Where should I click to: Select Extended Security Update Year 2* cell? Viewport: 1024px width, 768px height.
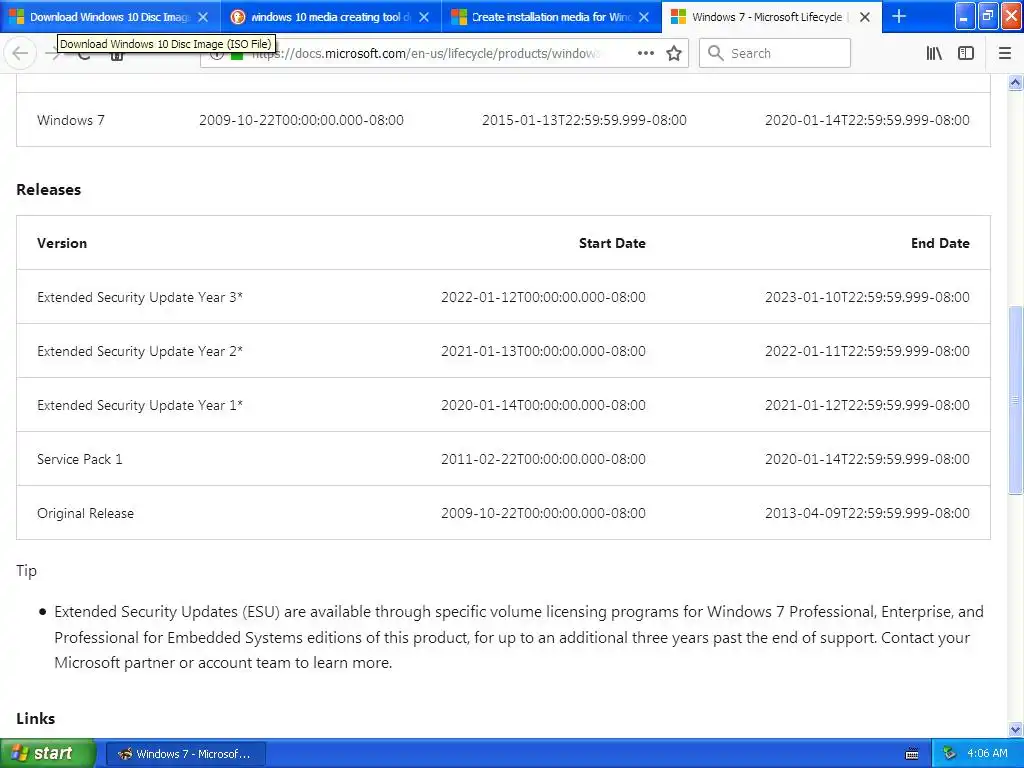pos(140,351)
